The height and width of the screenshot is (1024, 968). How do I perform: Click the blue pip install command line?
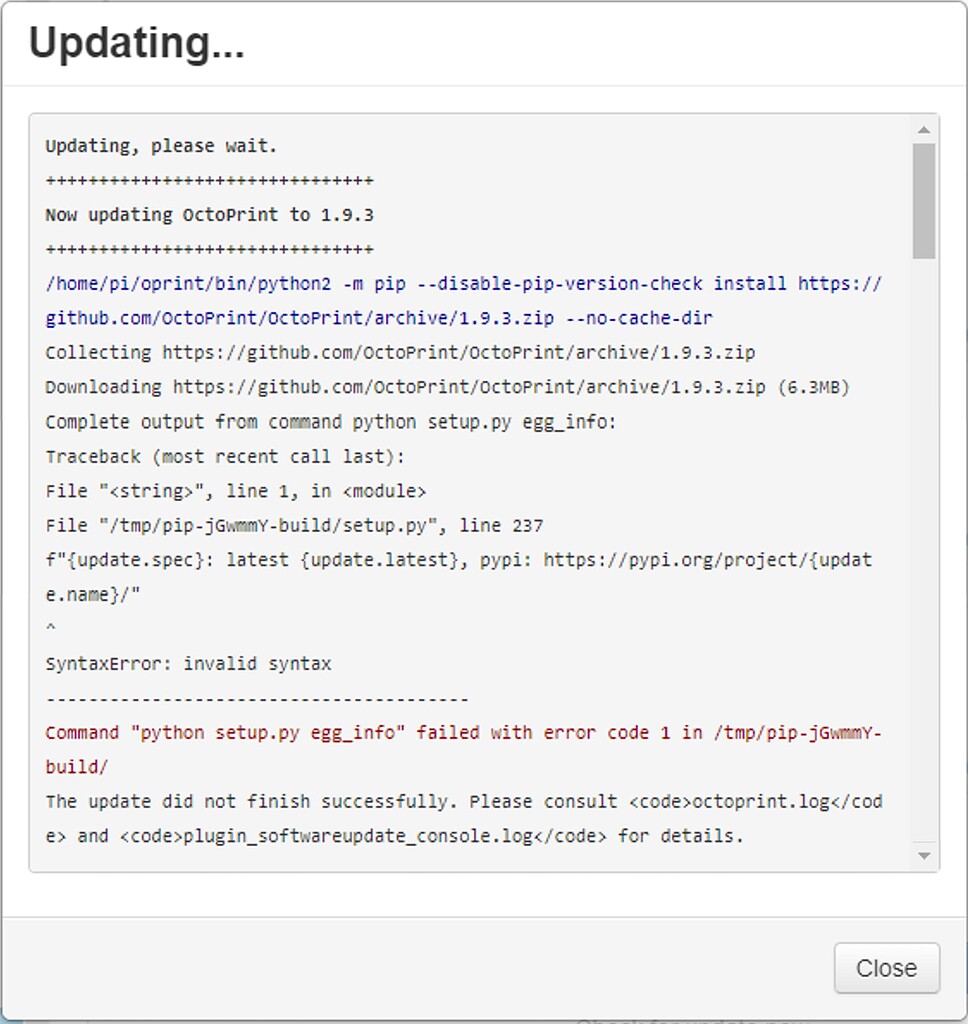464,284
